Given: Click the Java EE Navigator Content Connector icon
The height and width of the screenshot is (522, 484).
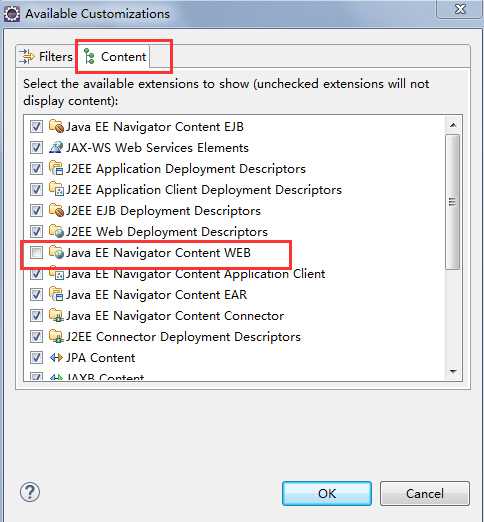Looking at the screenshot, I should pyautogui.click(x=56, y=315).
